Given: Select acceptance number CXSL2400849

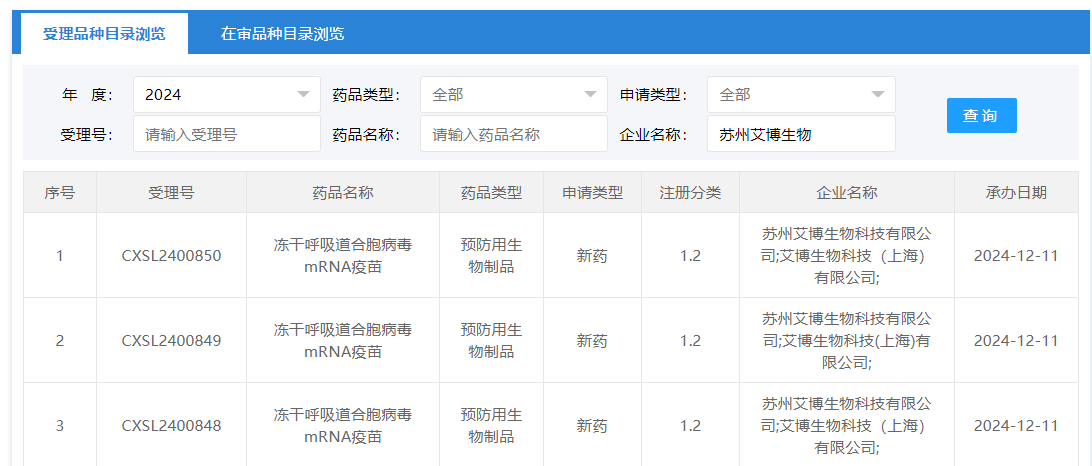Looking at the screenshot, I should (x=171, y=341).
